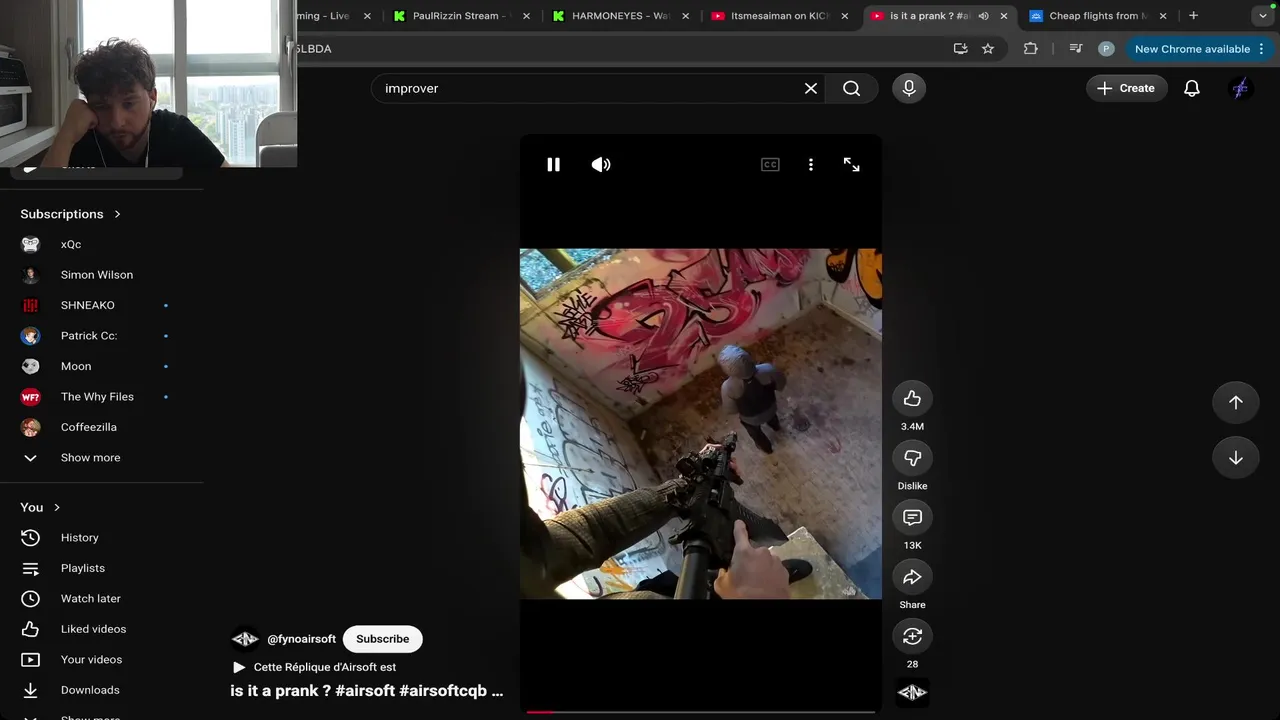
Task: Open the Chrome profile avatar
Action: click(x=1106, y=49)
